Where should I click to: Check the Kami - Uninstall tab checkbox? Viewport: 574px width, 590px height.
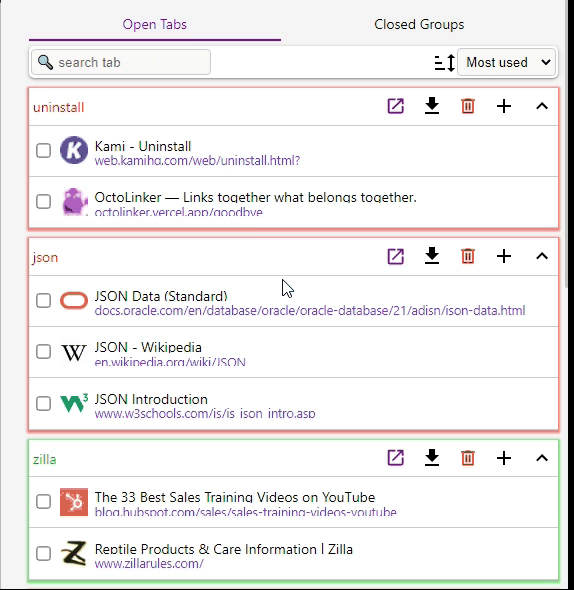[43, 151]
